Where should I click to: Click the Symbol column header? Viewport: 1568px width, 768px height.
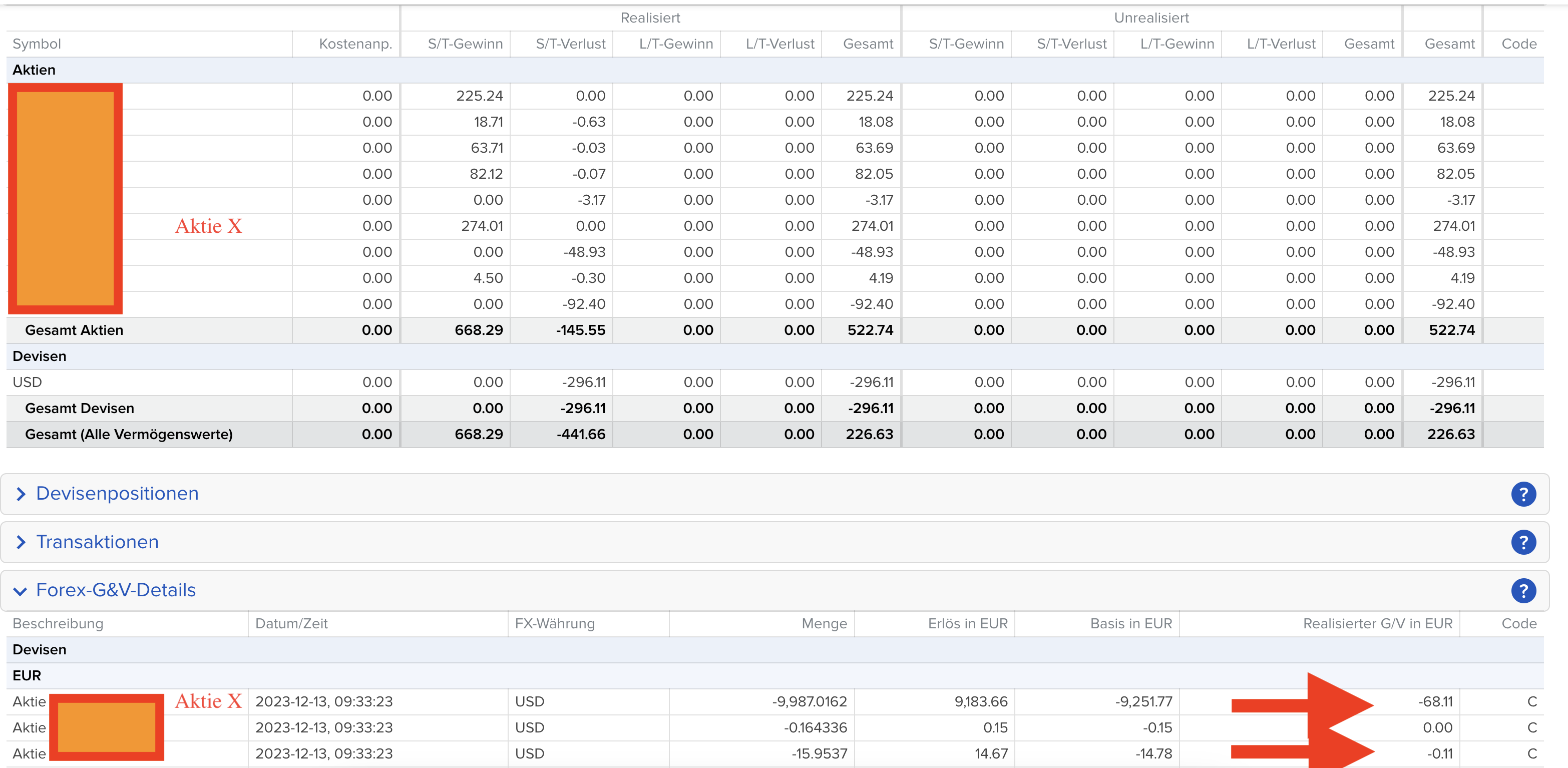point(37,44)
